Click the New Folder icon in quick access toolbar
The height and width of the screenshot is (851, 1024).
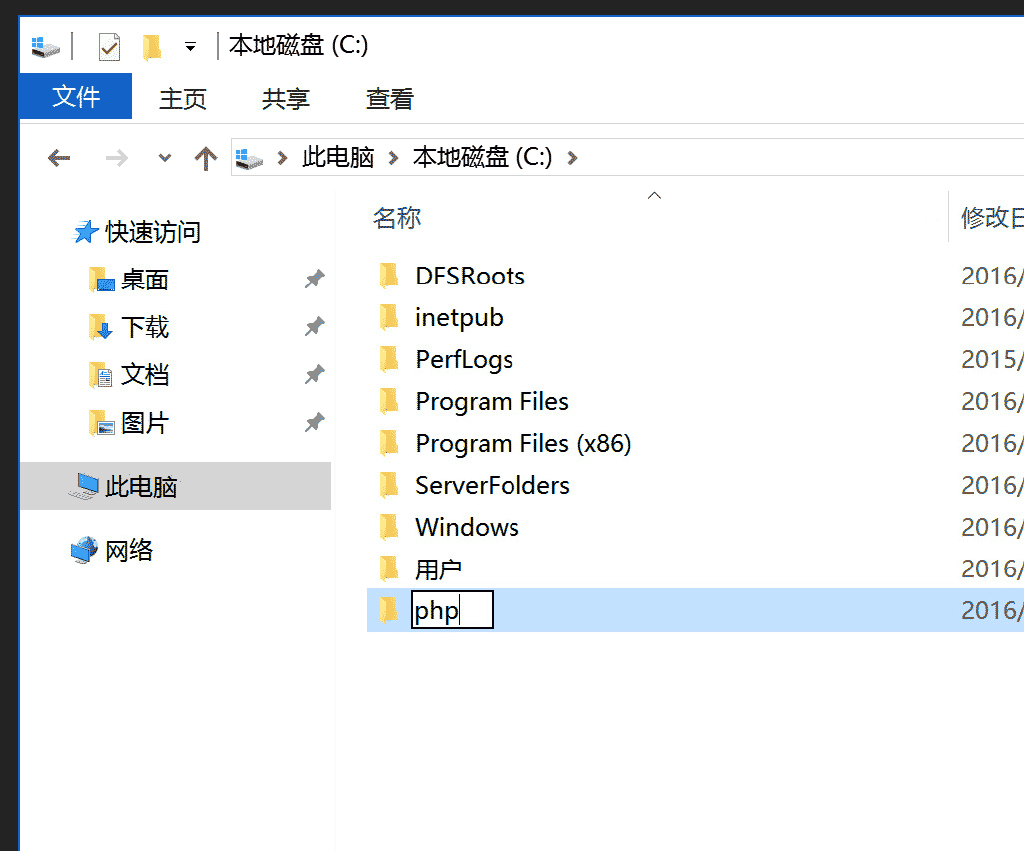[152, 46]
